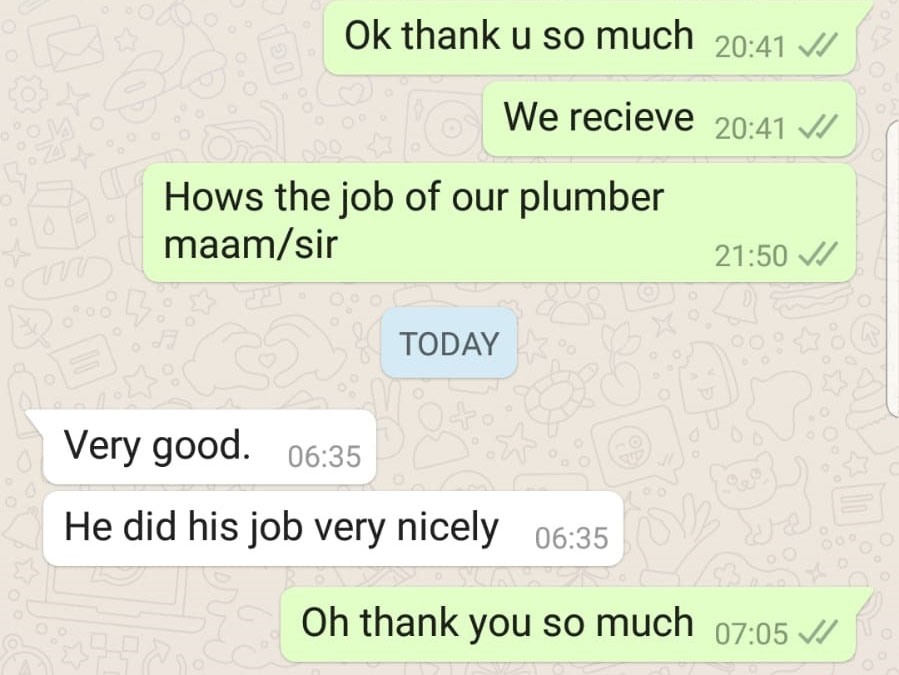The image size is (899, 675).
Task: Click the chat scrollbar handle at right edge
Action: pos(893,269)
